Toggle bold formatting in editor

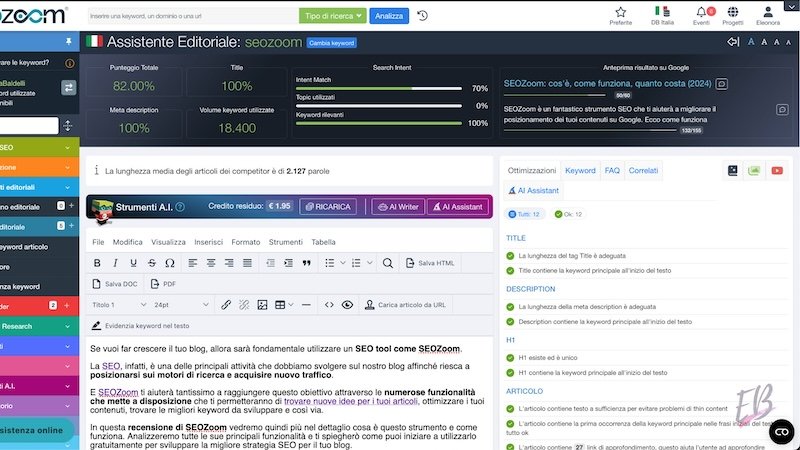tap(97, 263)
